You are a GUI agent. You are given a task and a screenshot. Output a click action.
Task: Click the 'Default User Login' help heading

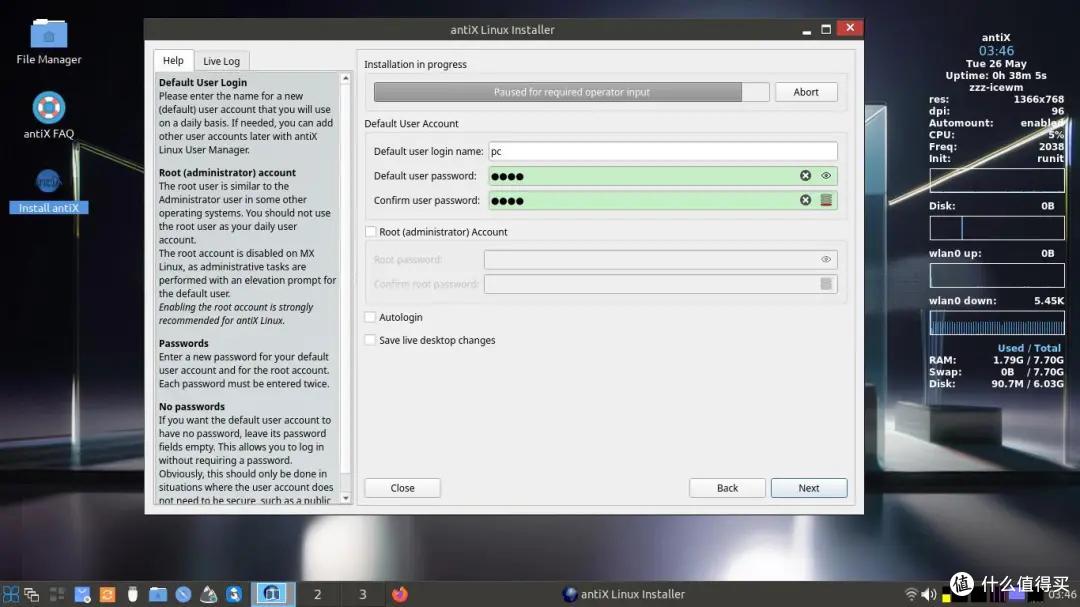point(202,83)
